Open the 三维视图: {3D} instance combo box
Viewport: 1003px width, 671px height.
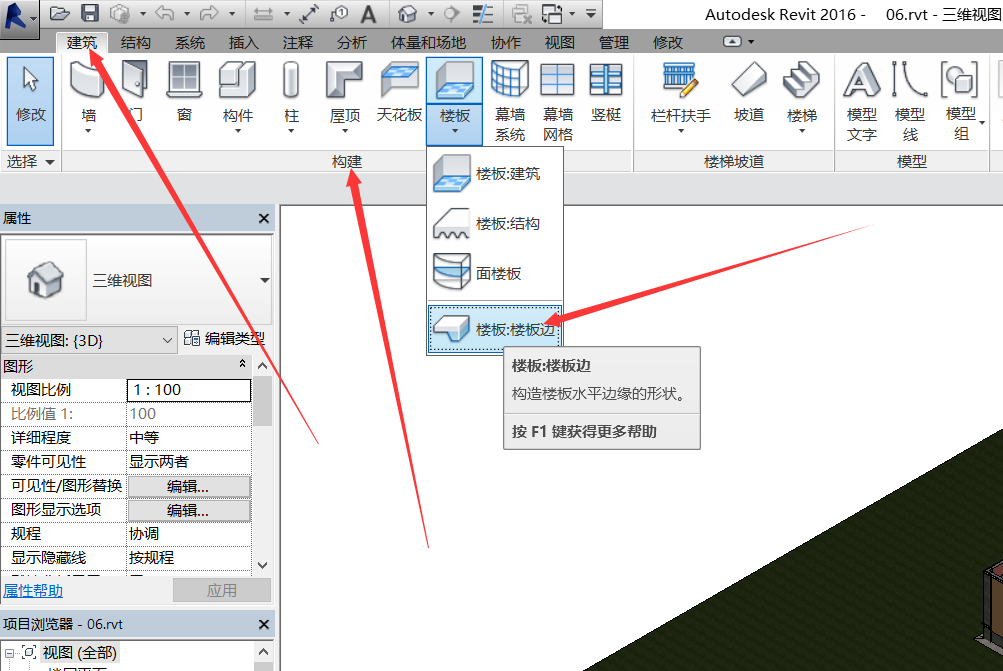click(168, 340)
